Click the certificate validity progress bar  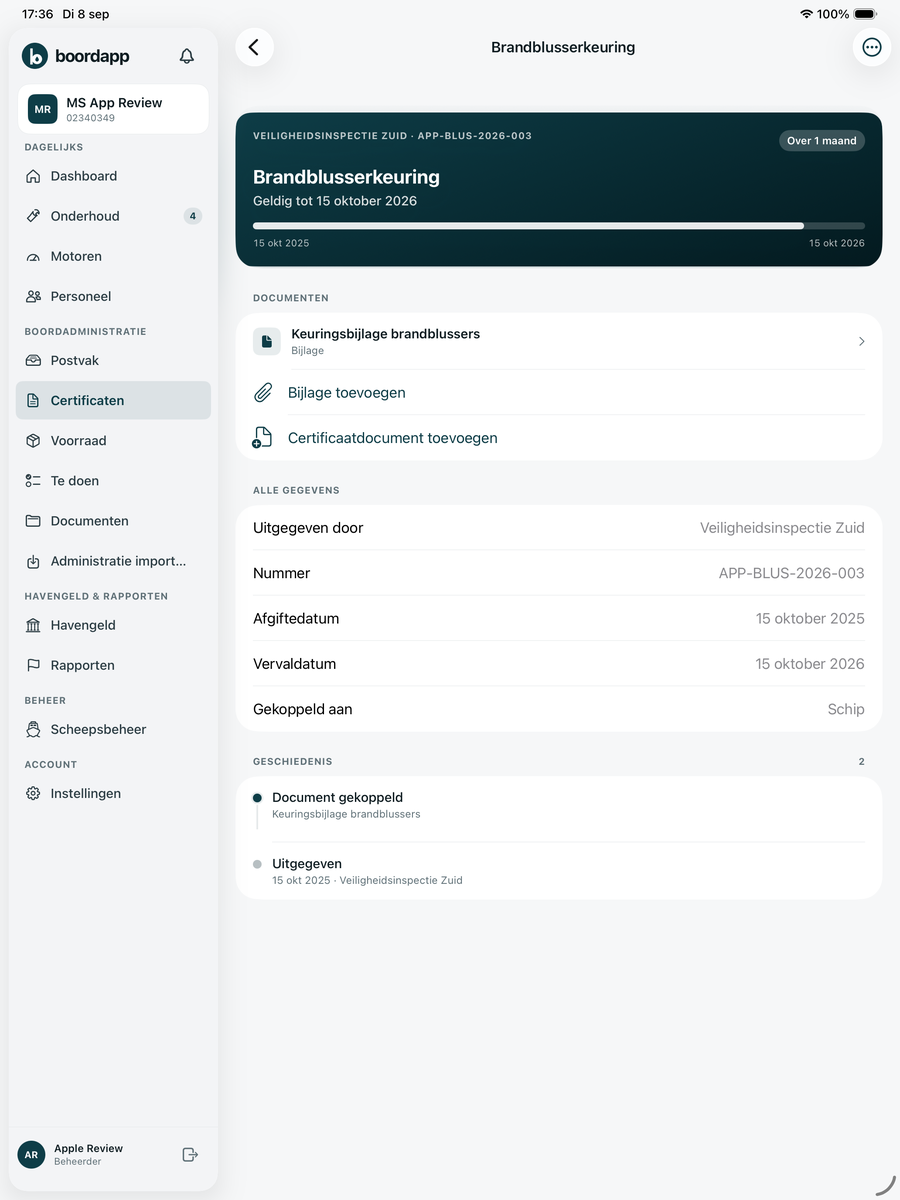559,226
